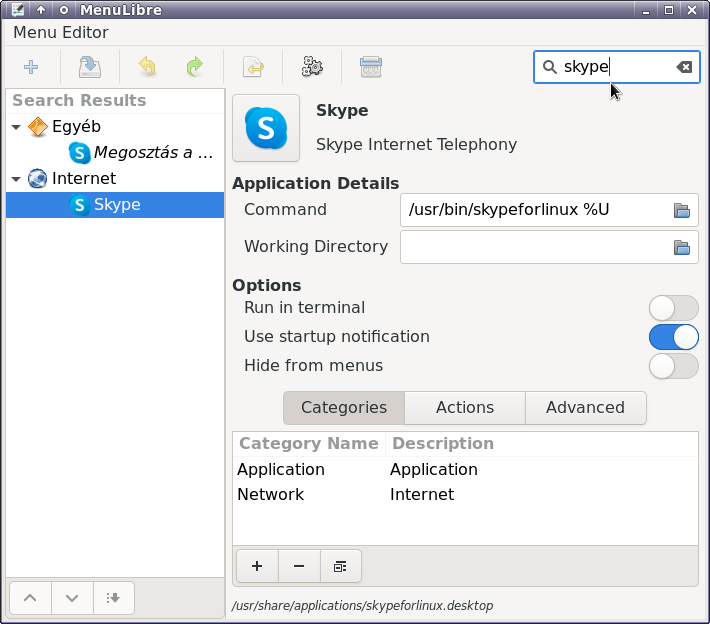Switch to the Categories tab
Viewport: 710px width, 624px height.
[x=344, y=408]
